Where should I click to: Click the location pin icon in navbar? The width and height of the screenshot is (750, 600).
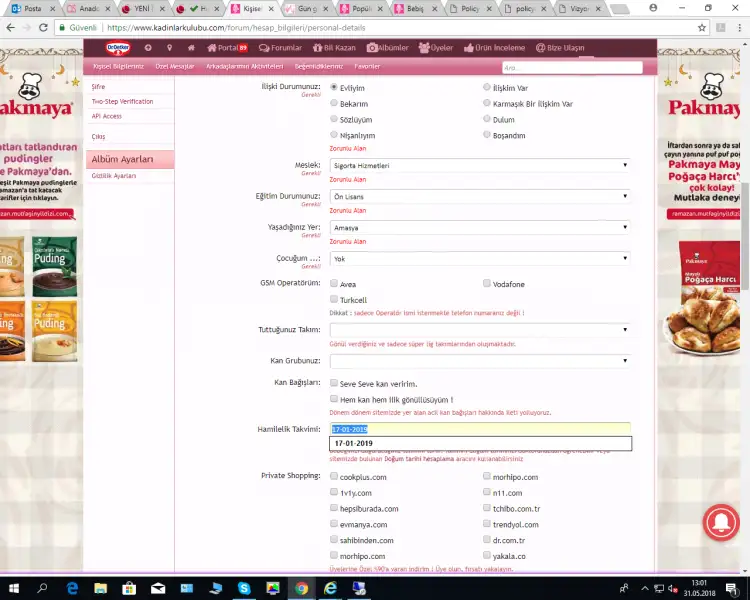point(169,47)
